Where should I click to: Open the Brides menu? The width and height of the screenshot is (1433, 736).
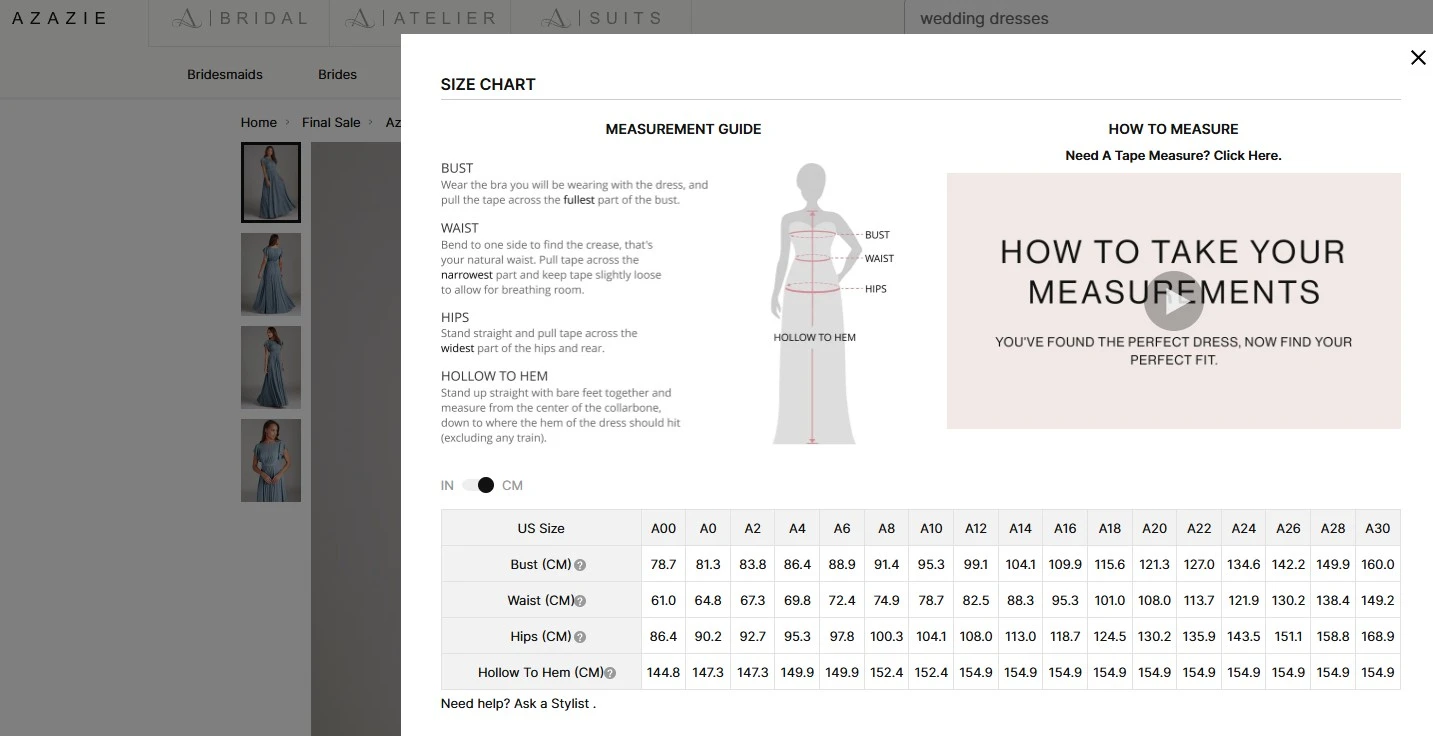click(x=338, y=74)
